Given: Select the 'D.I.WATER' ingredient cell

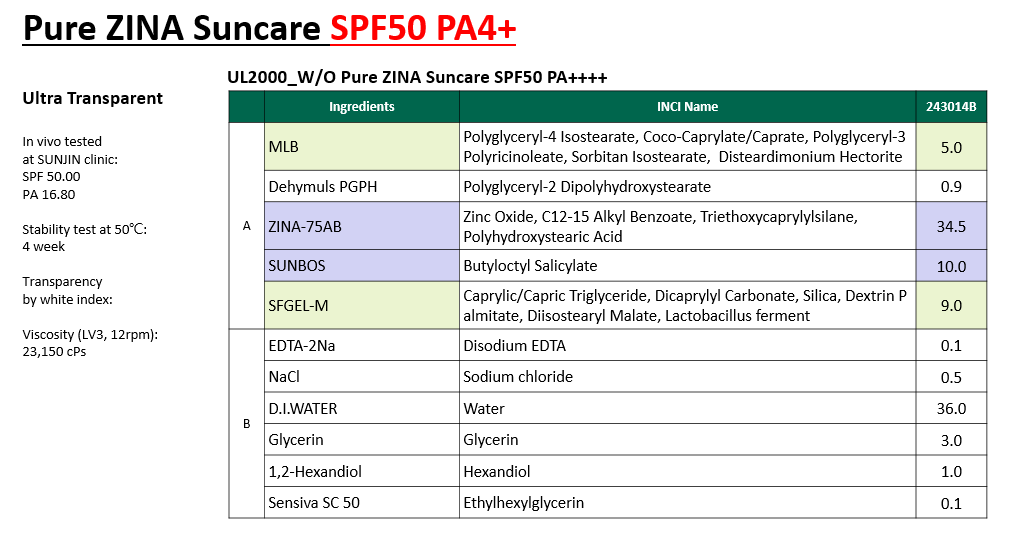Looking at the screenshot, I should (x=361, y=408).
